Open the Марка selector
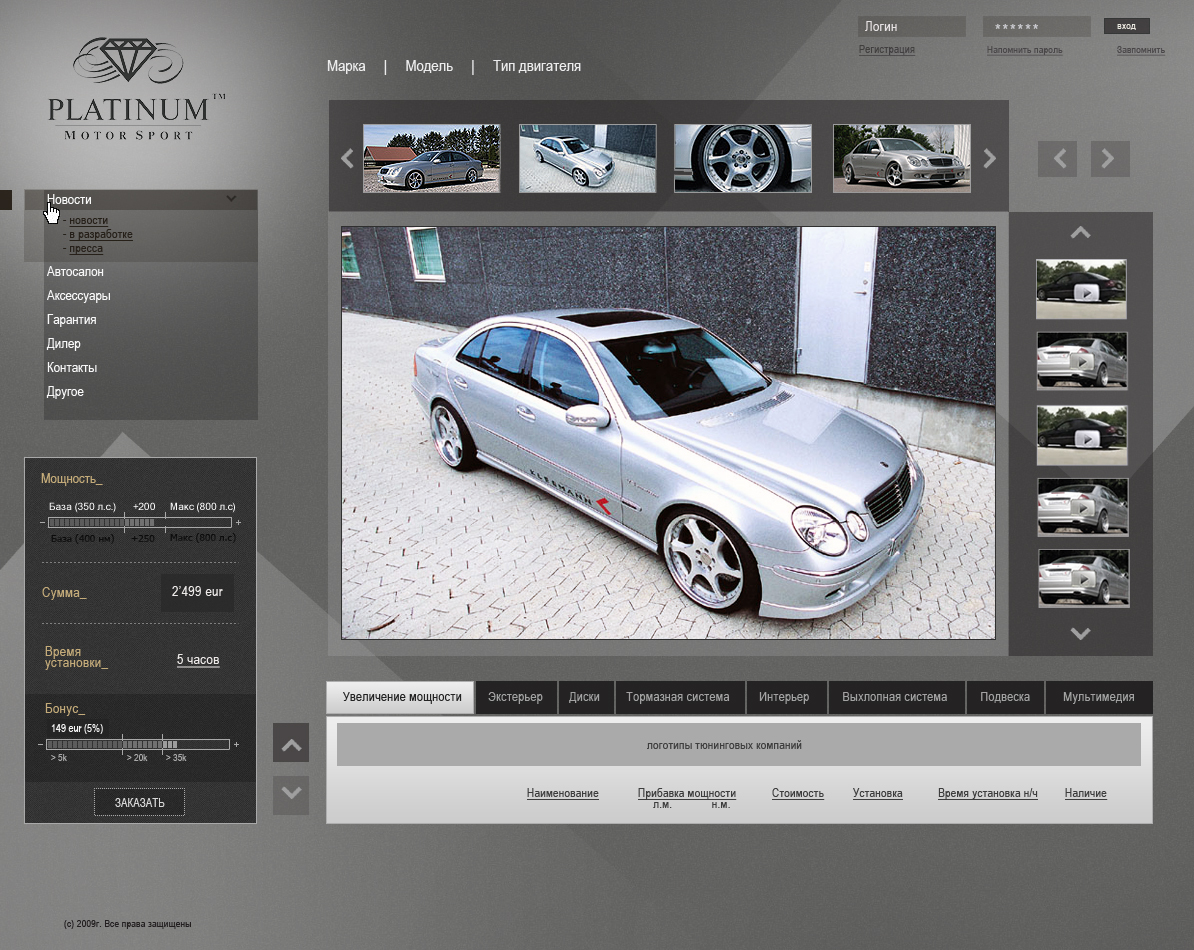 click(346, 67)
